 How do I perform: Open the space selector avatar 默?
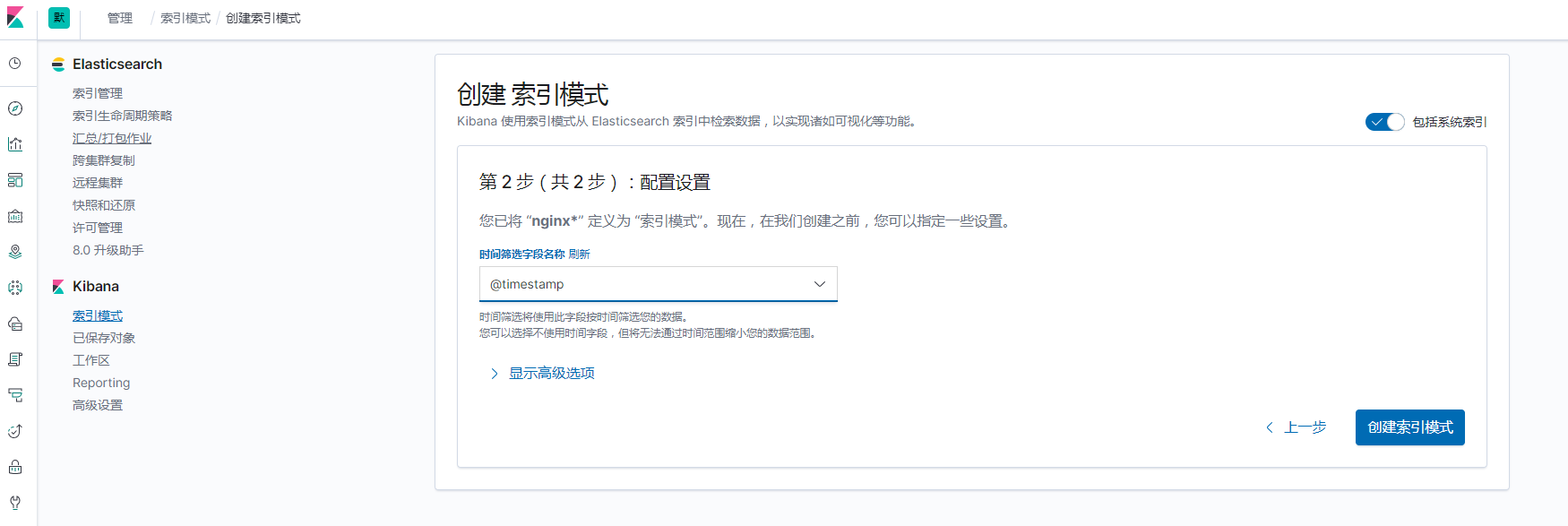tap(59, 18)
